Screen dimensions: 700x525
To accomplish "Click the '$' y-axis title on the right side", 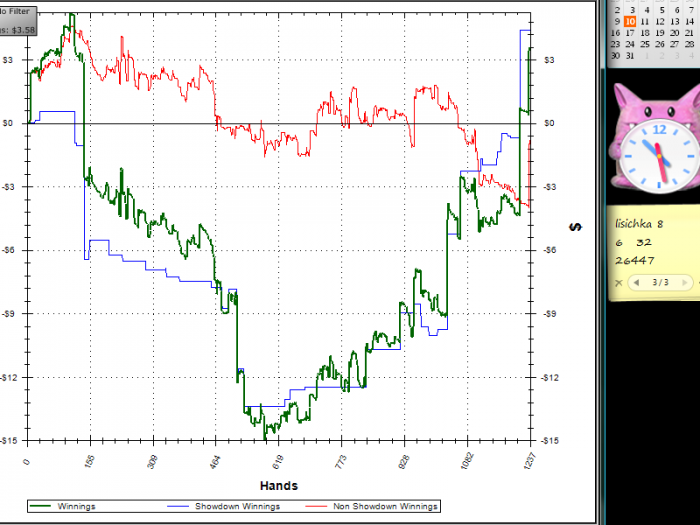I will pos(576,227).
